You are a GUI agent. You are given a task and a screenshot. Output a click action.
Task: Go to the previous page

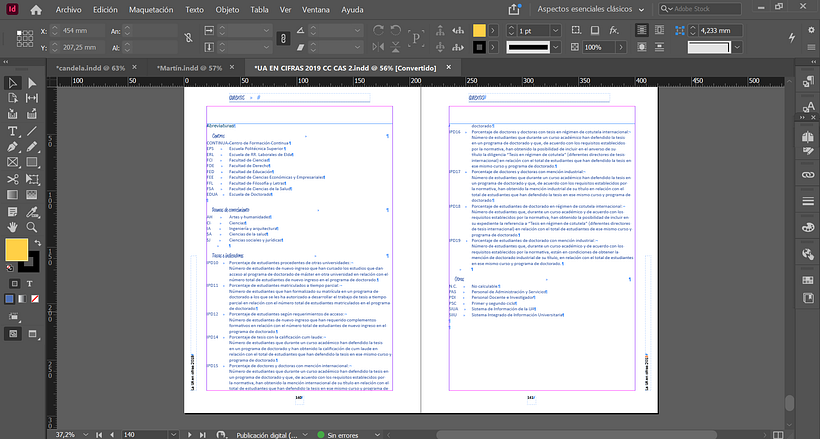(x=112, y=434)
